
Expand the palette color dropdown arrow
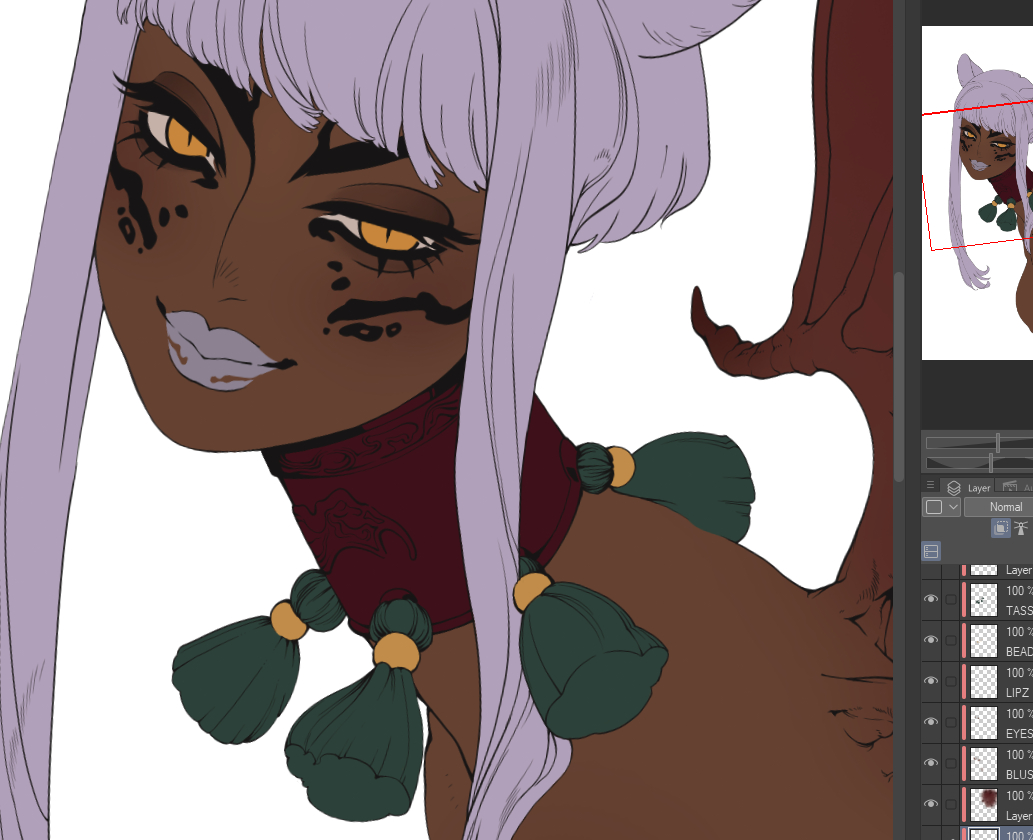(x=953, y=507)
